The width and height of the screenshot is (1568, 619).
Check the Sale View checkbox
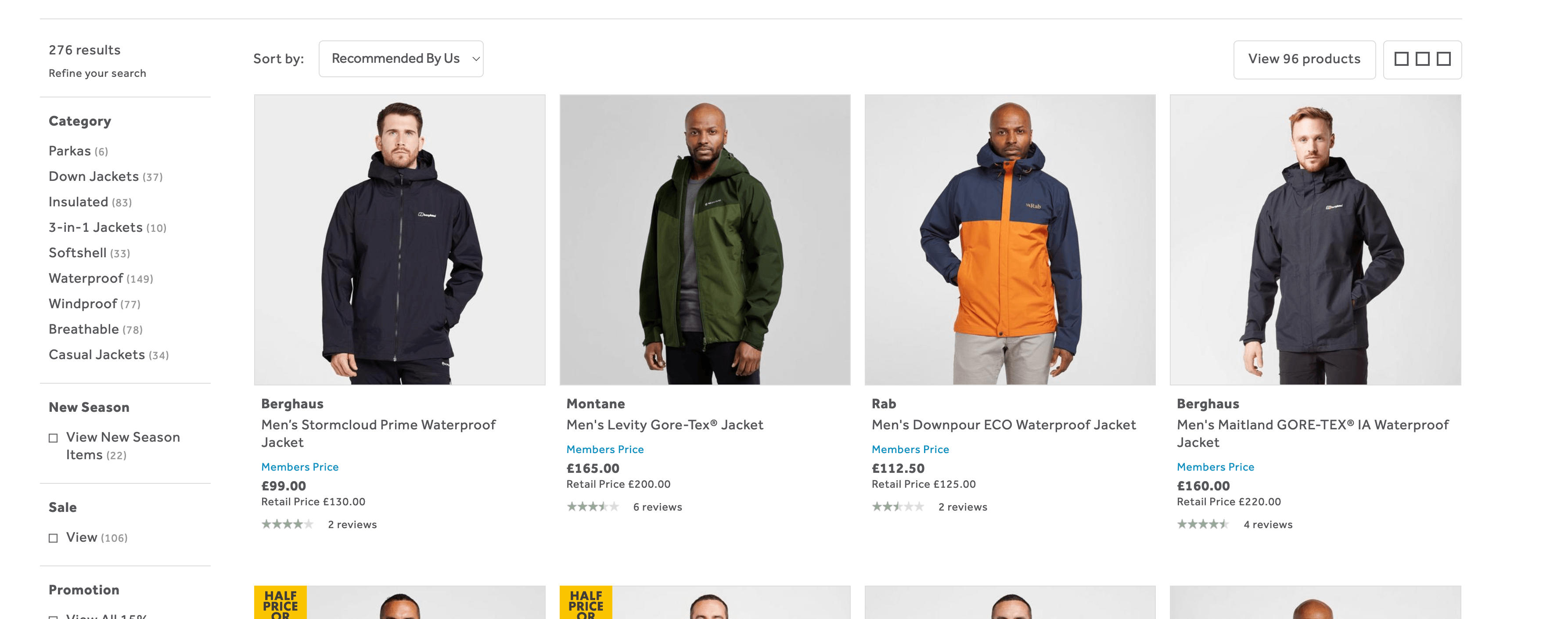tap(53, 537)
